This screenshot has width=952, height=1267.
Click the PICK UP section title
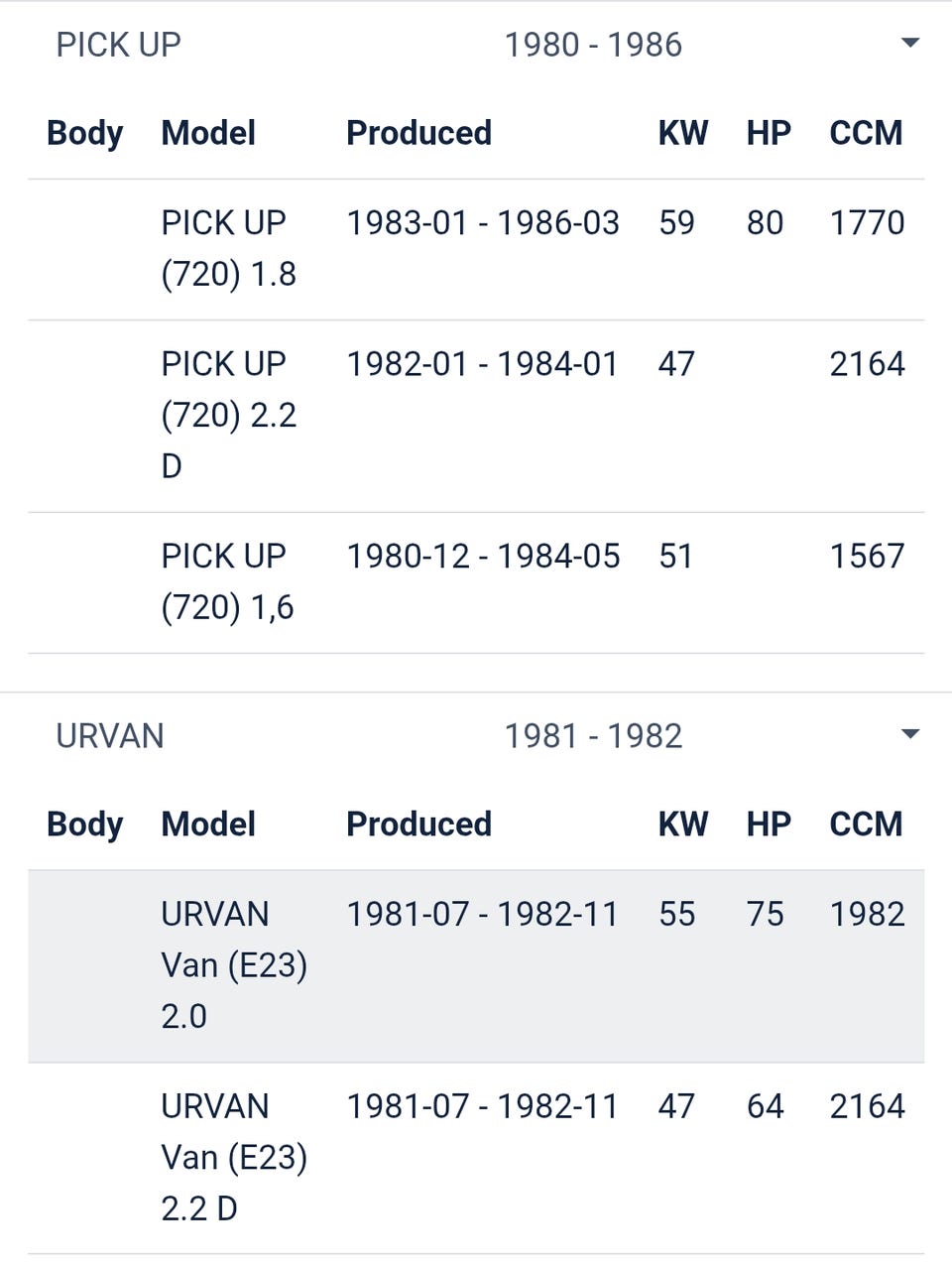118,45
